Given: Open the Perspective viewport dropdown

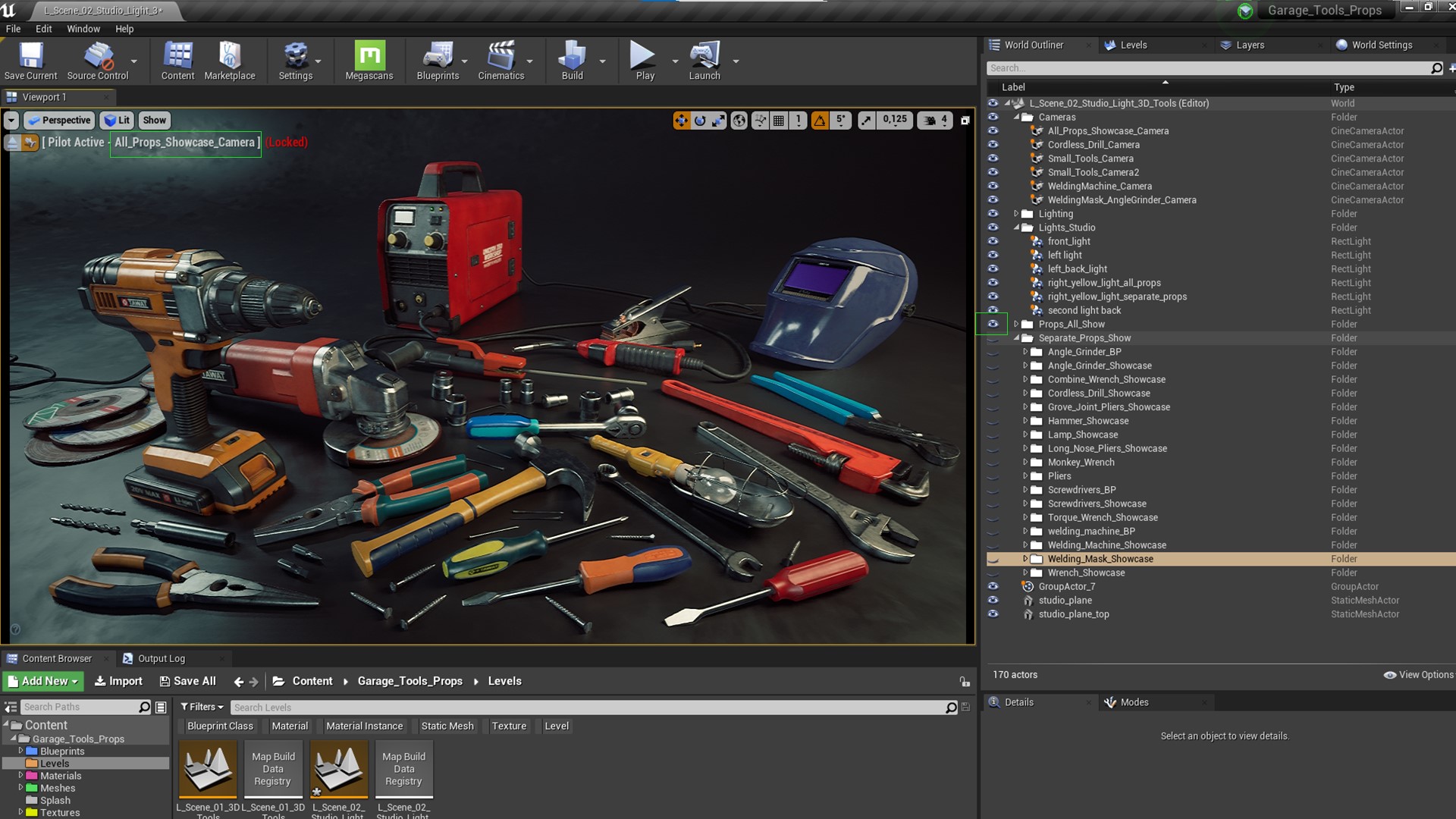Looking at the screenshot, I should point(59,120).
